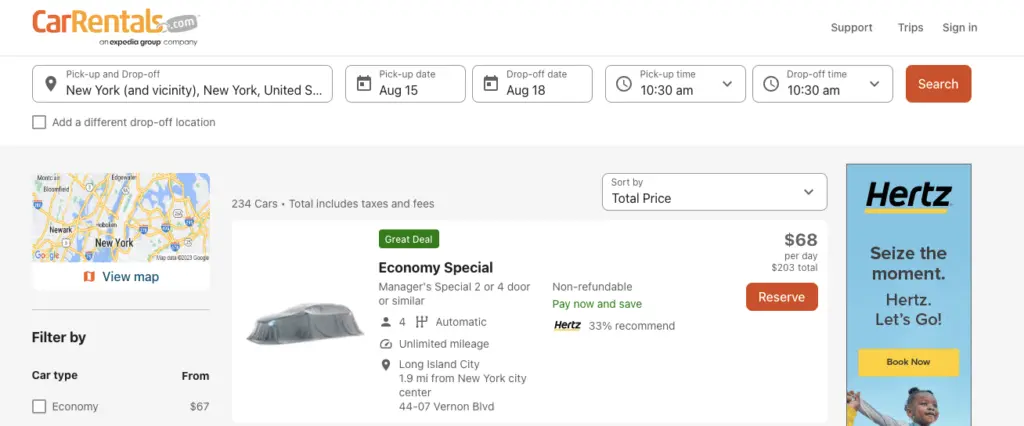Screen dimensions: 1024x426
Task: Click the map icon beside View map
Action: (x=89, y=276)
